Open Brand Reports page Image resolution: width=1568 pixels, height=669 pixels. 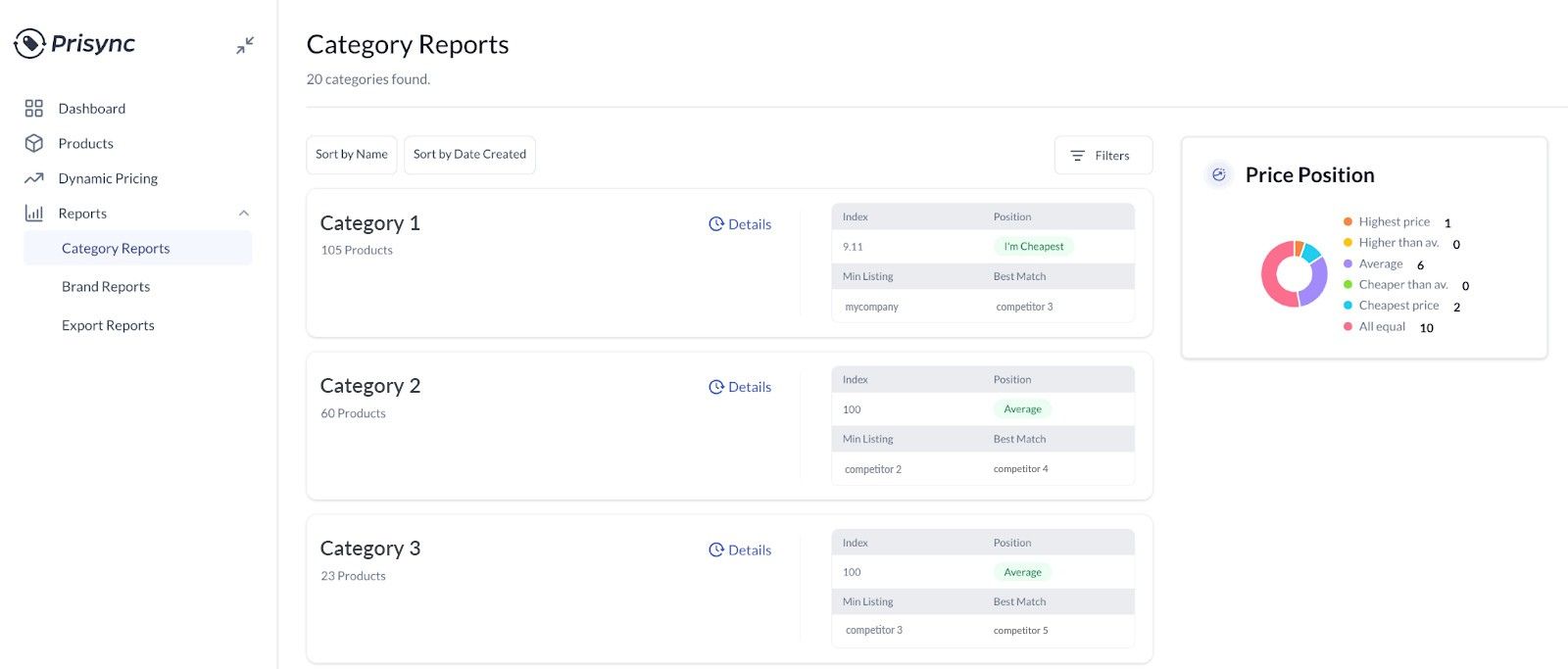pyautogui.click(x=106, y=287)
